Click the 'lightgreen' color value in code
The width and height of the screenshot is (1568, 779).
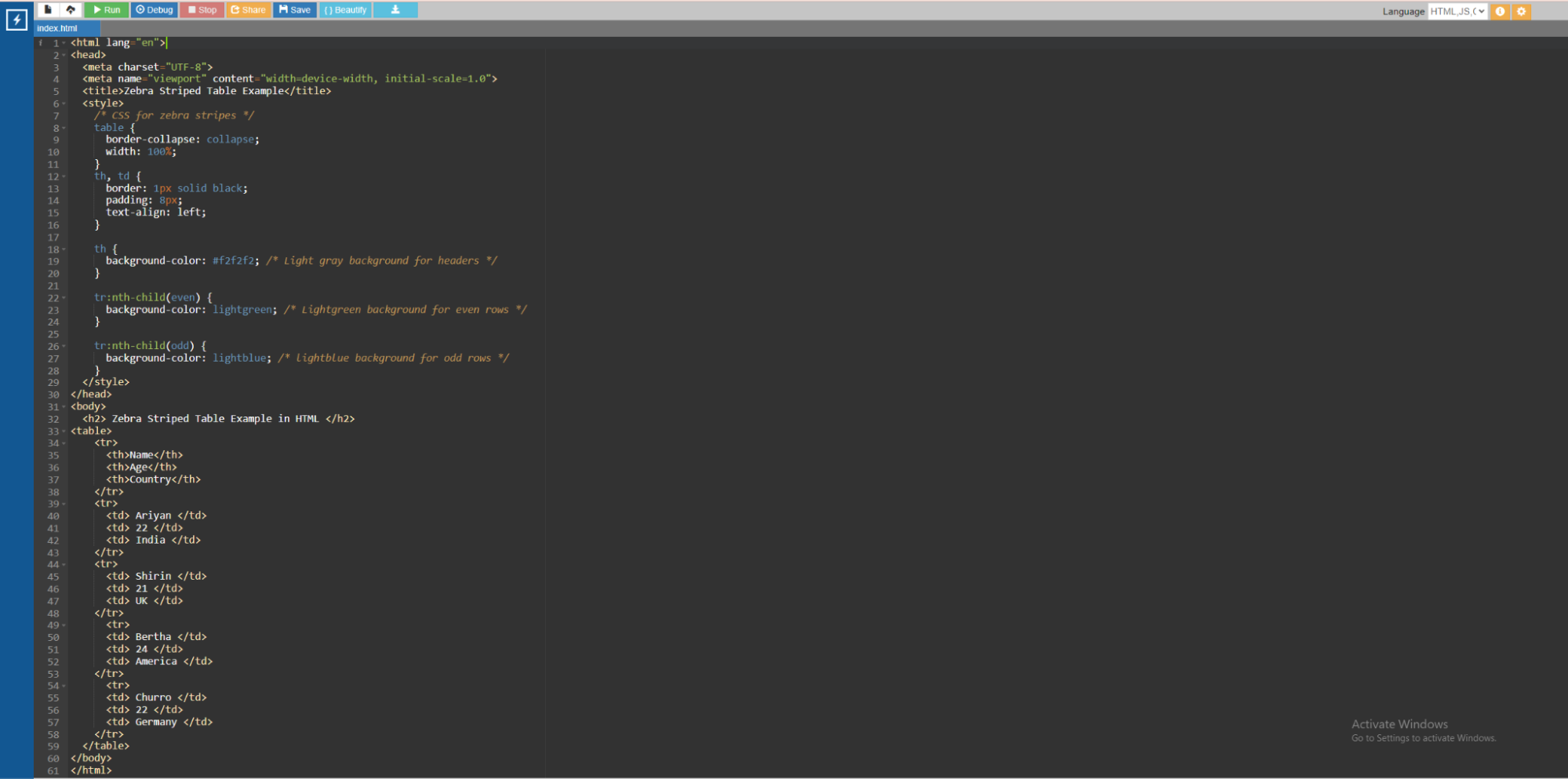[x=242, y=310]
